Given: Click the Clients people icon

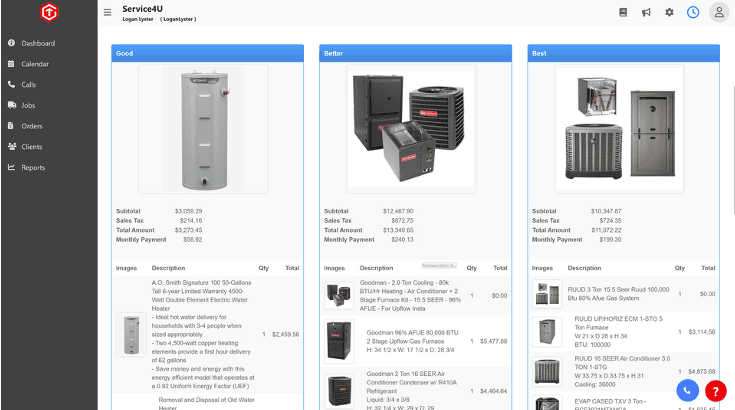Looking at the screenshot, I should pyautogui.click(x=12, y=146).
